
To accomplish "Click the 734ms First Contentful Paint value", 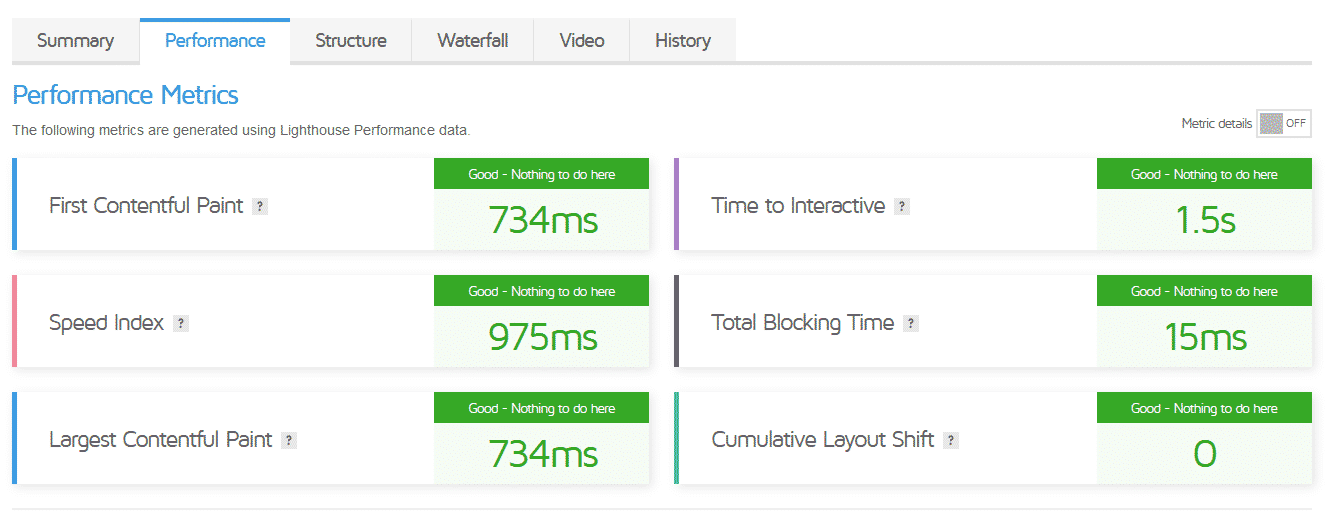I will [x=543, y=220].
